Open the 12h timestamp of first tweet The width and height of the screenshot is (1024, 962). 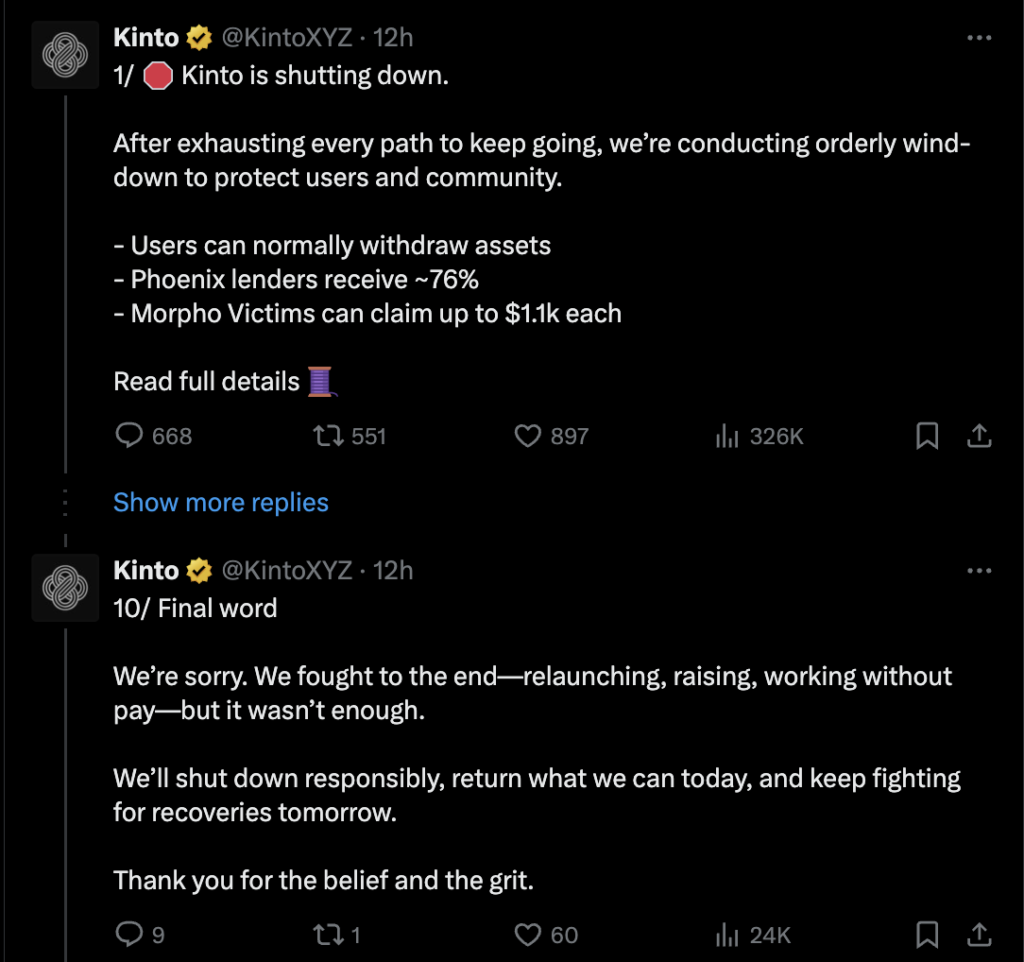pyautogui.click(x=393, y=38)
